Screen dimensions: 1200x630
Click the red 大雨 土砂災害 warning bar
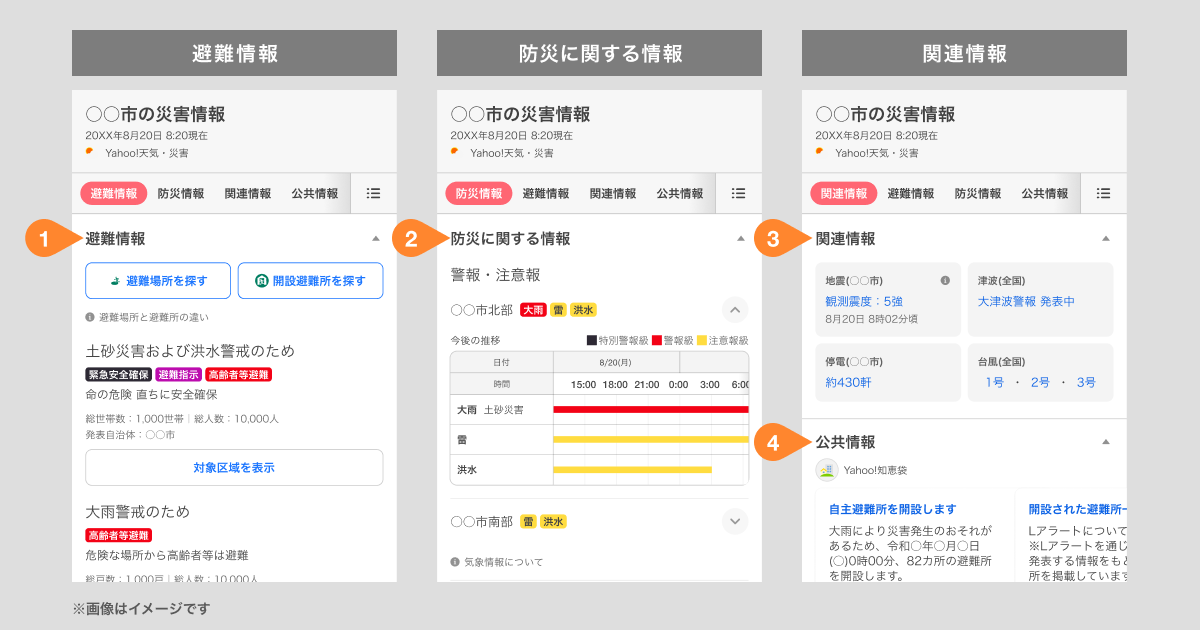click(650, 407)
